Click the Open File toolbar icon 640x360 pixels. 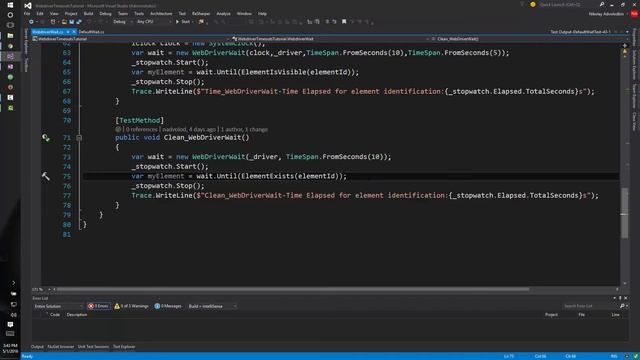coord(64,22)
